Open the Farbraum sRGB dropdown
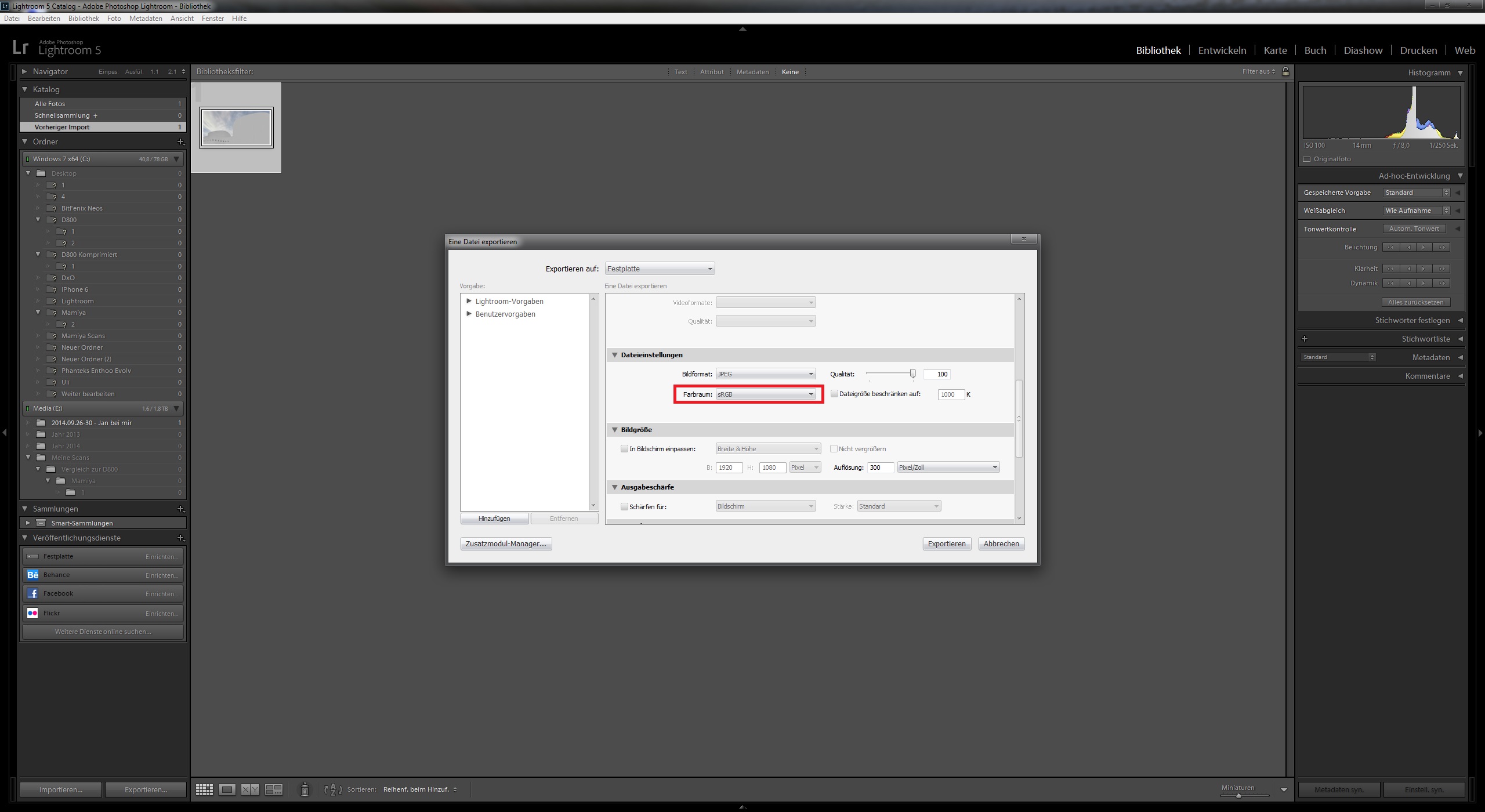Viewport: 1485px width, 812px height. pyautogui.click(x=766, y=394)
